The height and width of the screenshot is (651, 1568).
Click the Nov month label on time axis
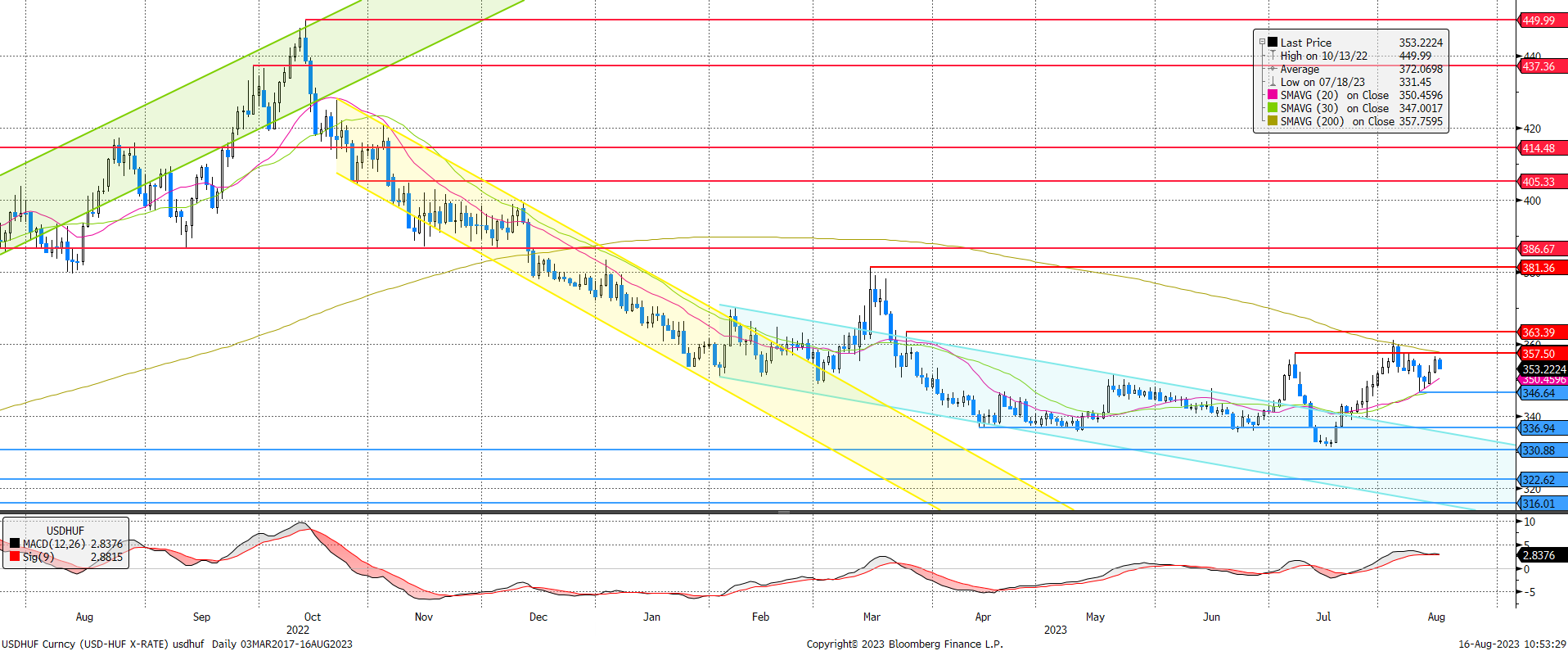(x=424, y=617)
